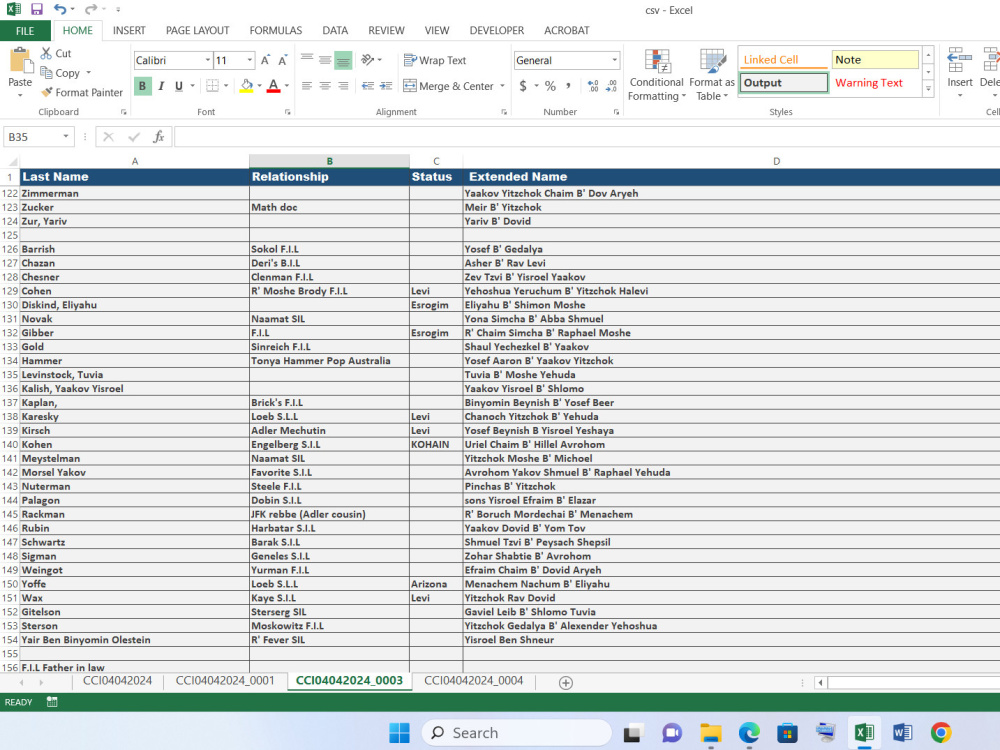Apply the Linked Cell style
The height and width of the screenshot is (750, 1000).
(x=784, y=59)
